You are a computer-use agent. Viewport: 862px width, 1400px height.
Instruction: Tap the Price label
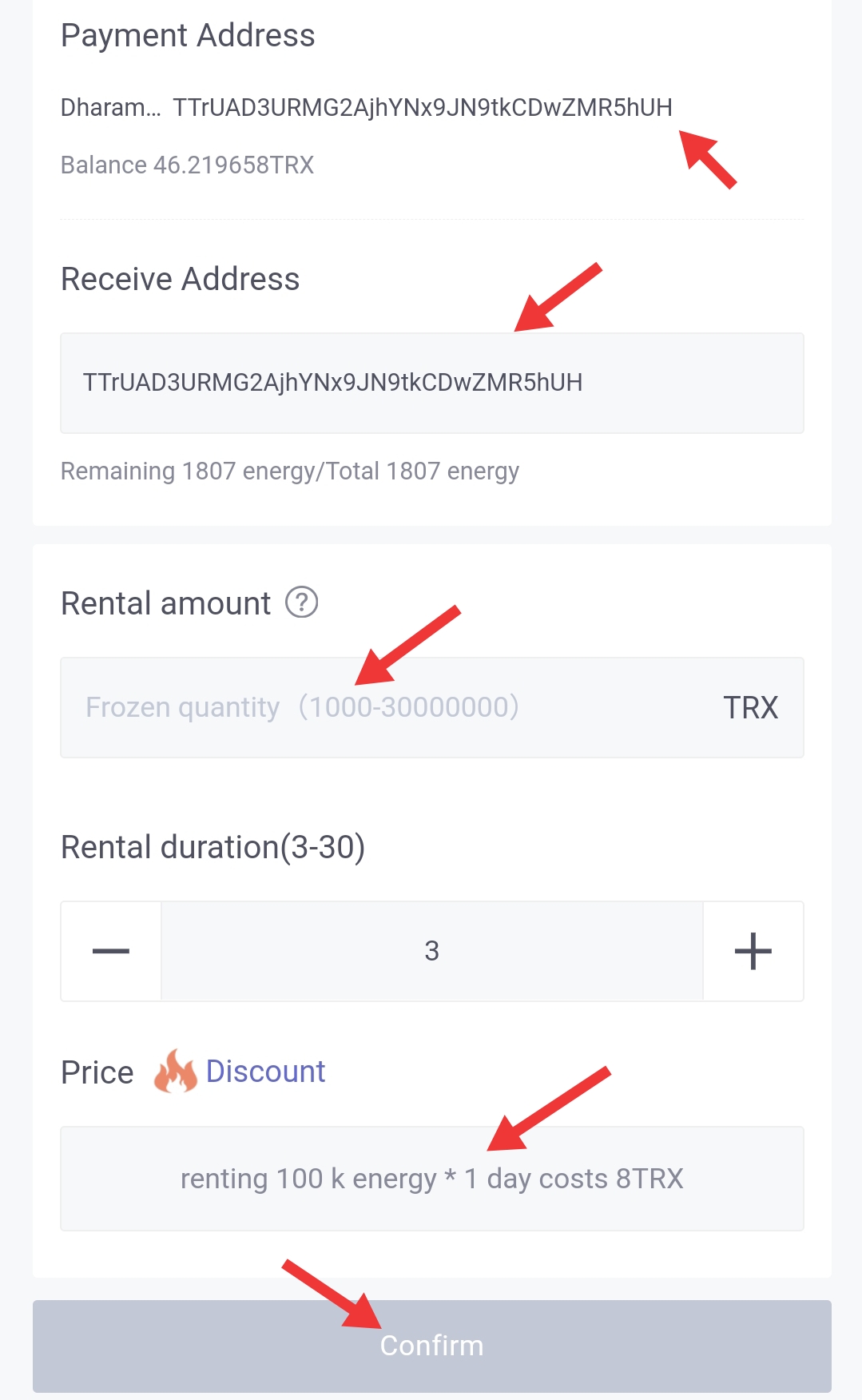click(97, 1072)
